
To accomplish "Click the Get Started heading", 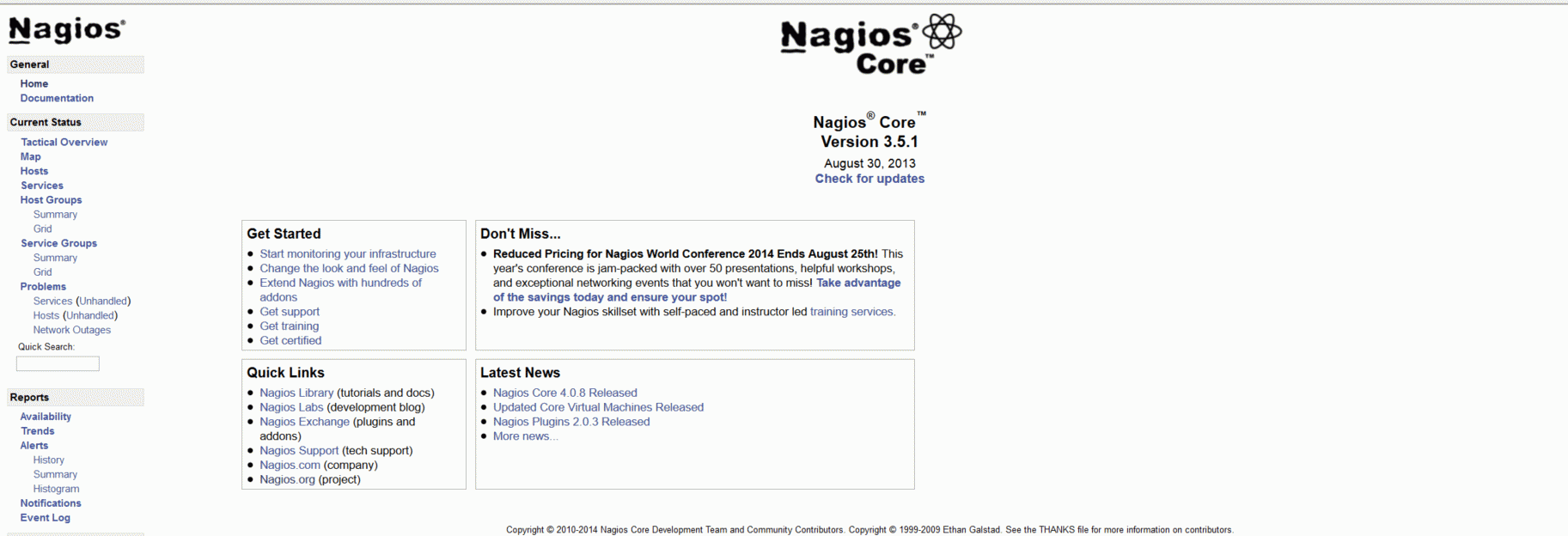I will pyautogui.click(x=284, y=234).
